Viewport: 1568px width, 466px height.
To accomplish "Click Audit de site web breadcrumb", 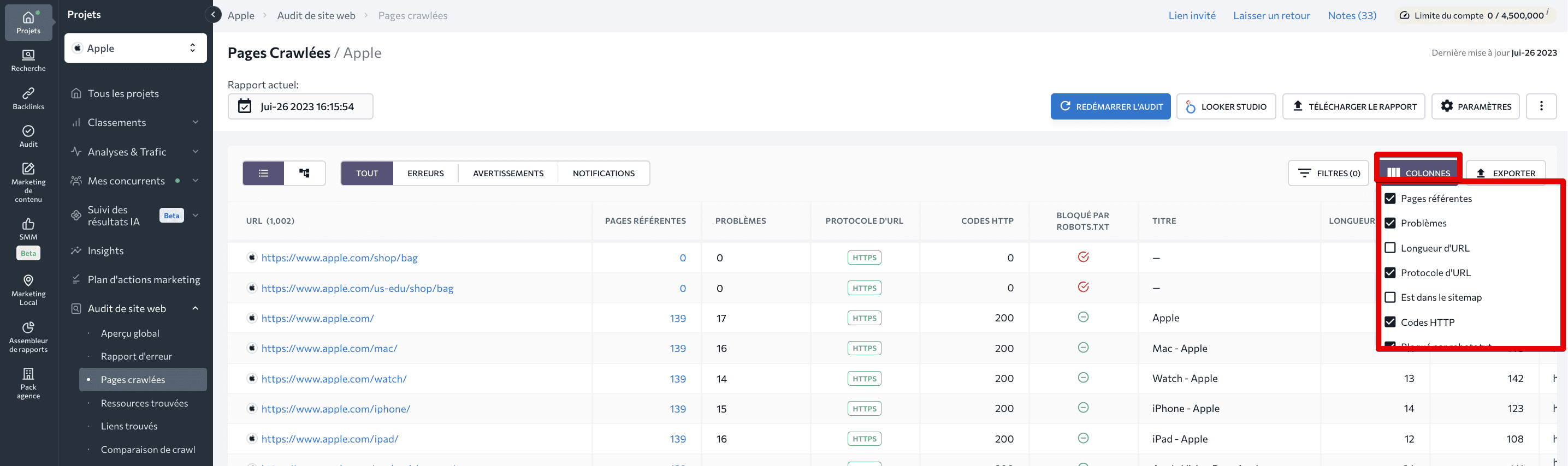I will point(316,15).
